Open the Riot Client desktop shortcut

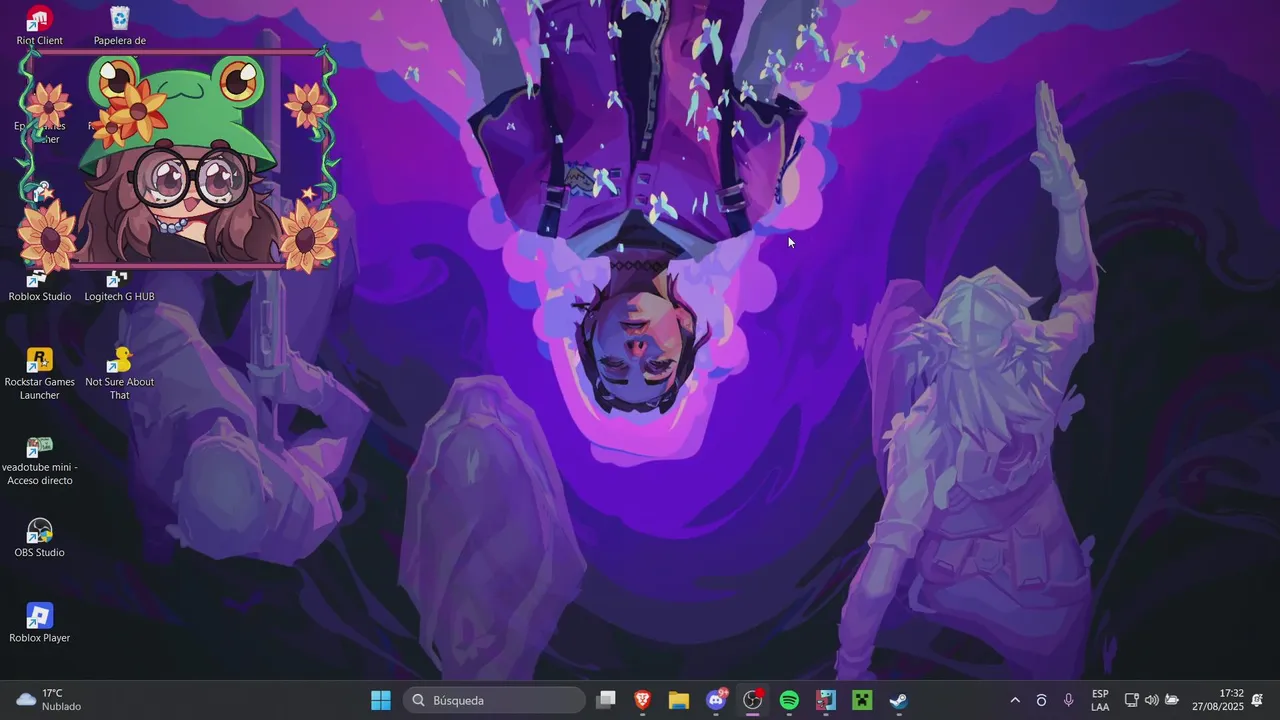point(39,24)
